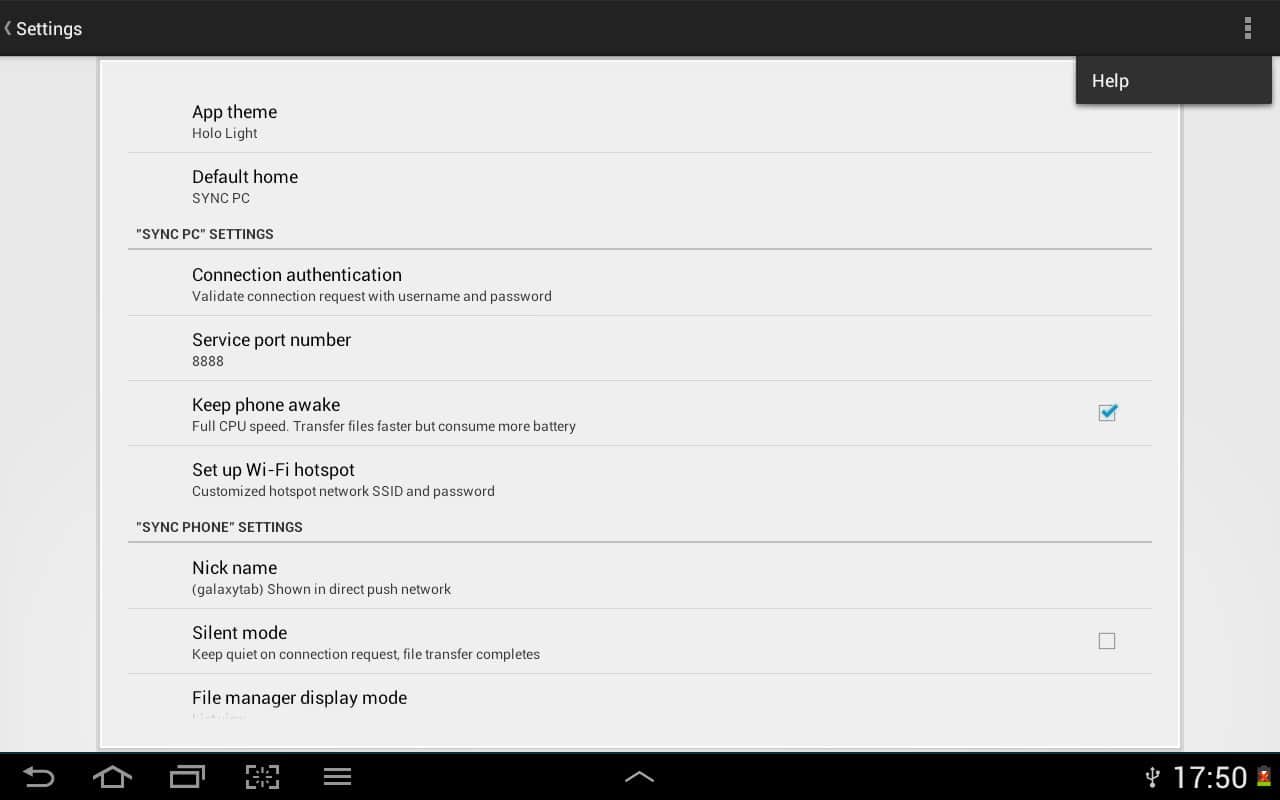Screen dimensions: 1280x800
Task: Tap the navigation bar menu icon
Action: (337, 777)
